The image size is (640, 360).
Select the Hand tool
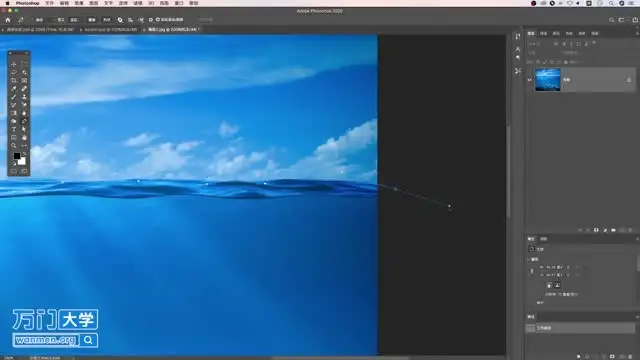(24, 138)
